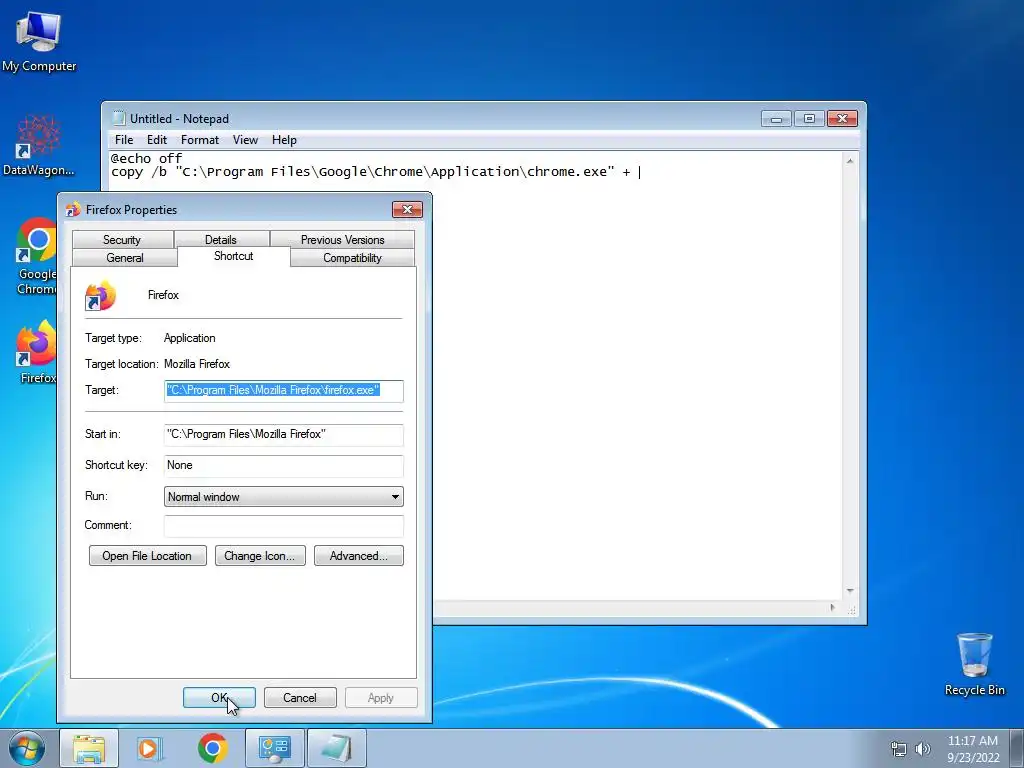The height and width of the screenshot is (768, 1024).
Task: Open the Previous Versions tab
Action: pyautogui.click(x=342, y=240)
